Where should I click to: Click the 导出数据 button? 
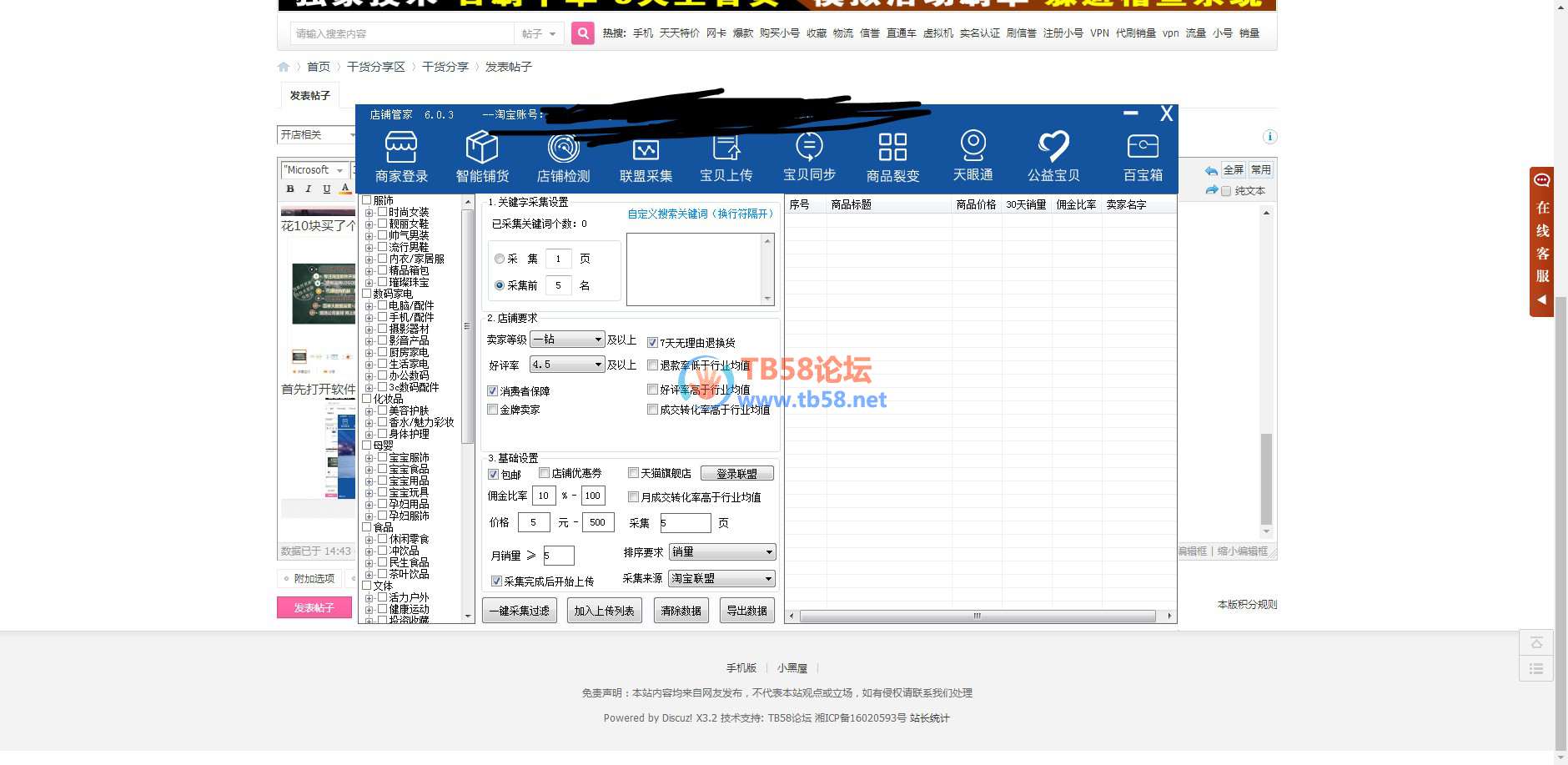(747, 611)
